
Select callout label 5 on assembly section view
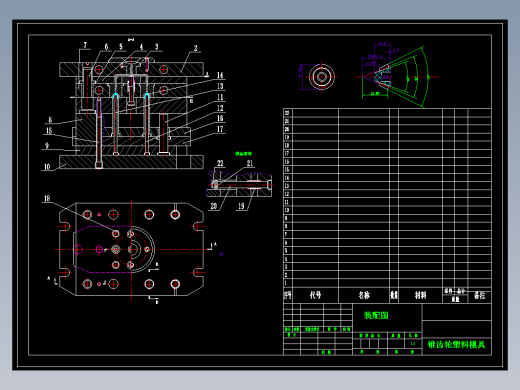pyautogui.click(x=121, y=46)
